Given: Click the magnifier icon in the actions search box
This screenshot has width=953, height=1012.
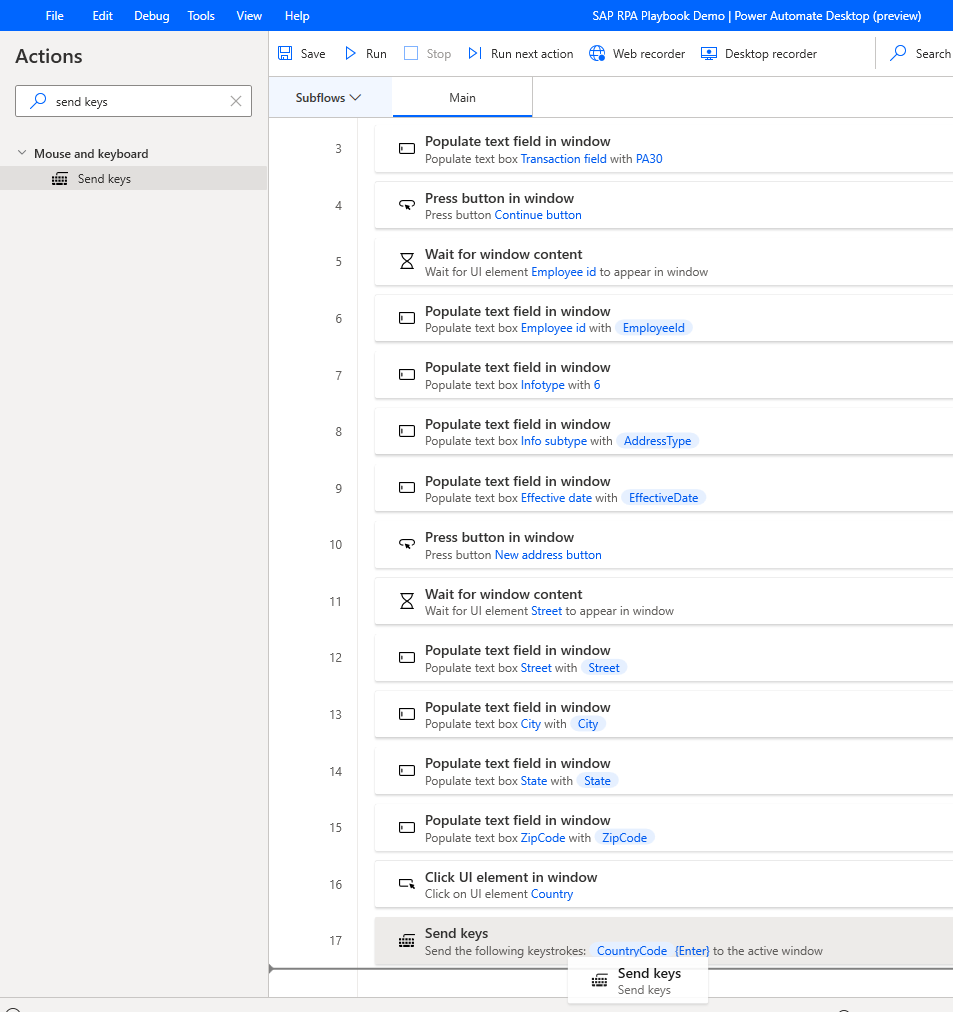Looking at the screenshot, I should [39, 101].
